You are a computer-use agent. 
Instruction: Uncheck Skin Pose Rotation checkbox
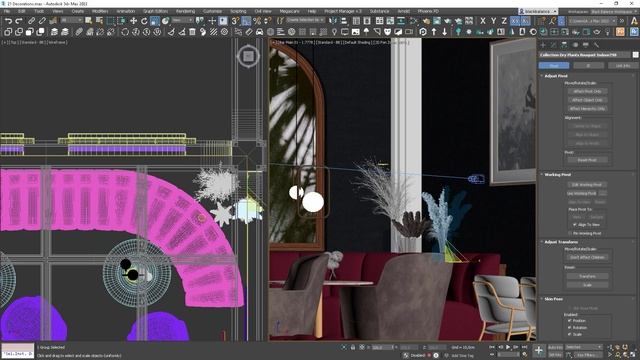(x=570, y=328)
